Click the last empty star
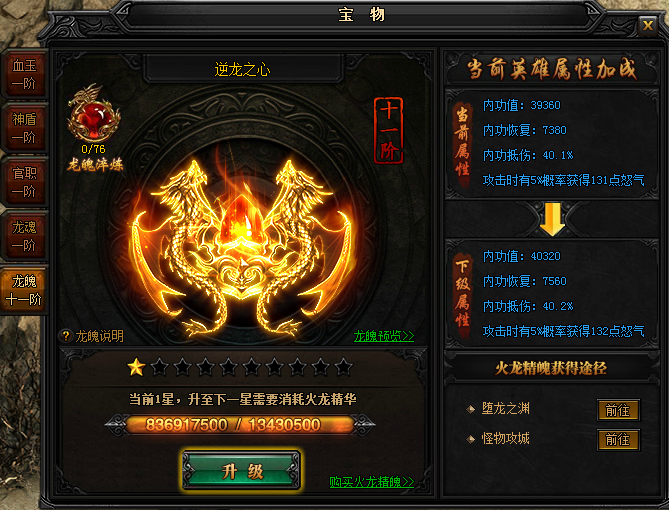This screenshot has height=510, width=669. tap(343, 367)
